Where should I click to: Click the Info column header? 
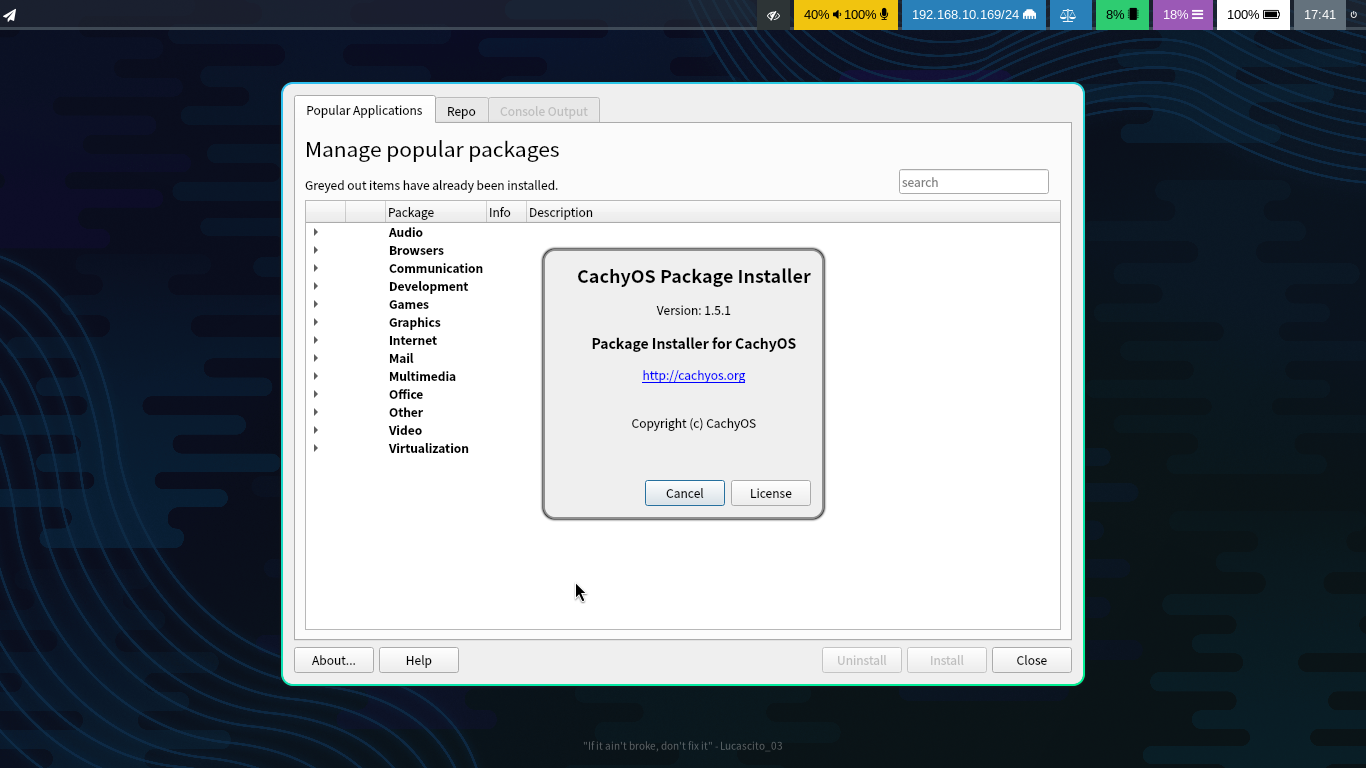pyautogui.click(x=506, y=212)
